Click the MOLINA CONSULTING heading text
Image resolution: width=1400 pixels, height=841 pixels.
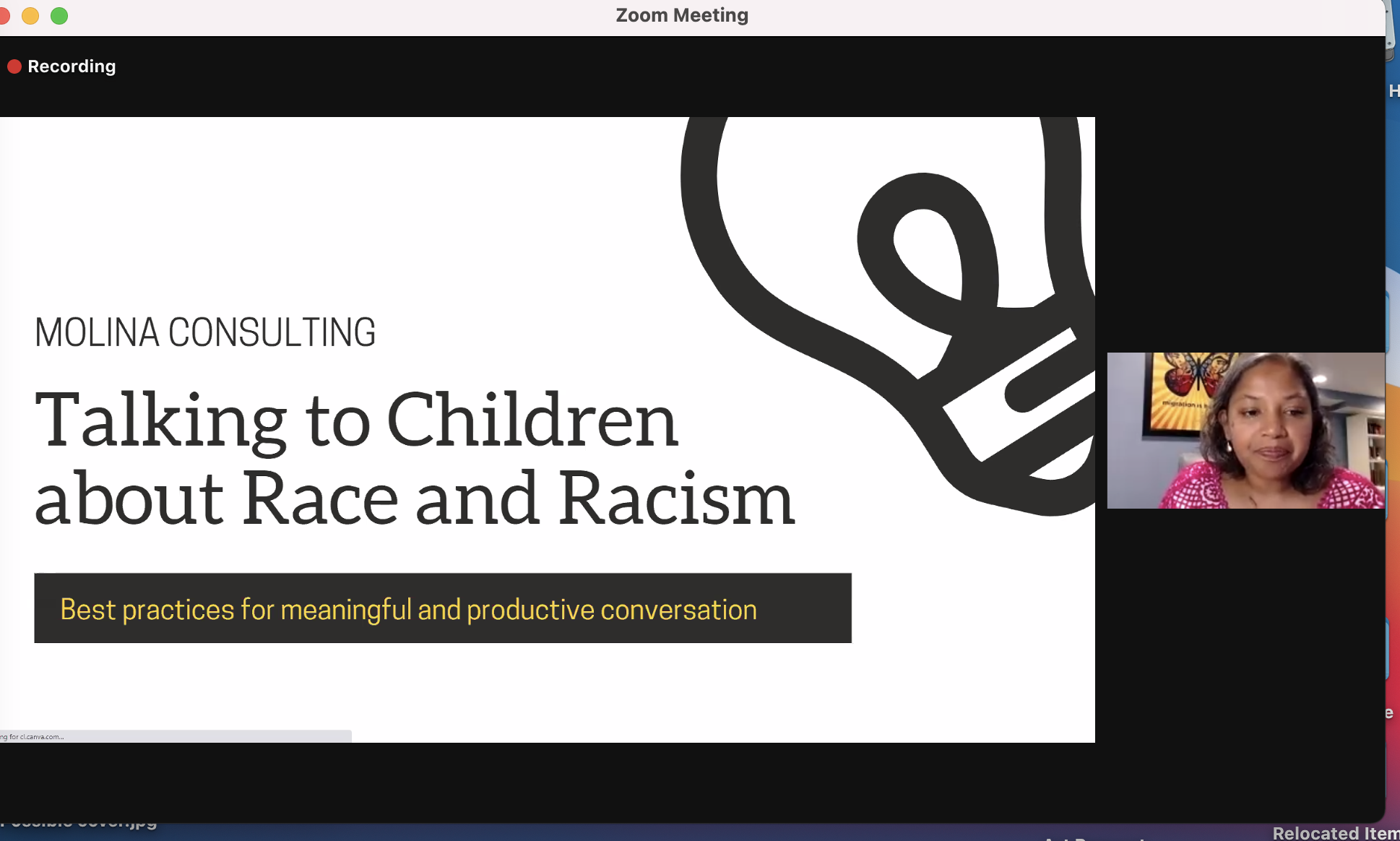[205, 333]
